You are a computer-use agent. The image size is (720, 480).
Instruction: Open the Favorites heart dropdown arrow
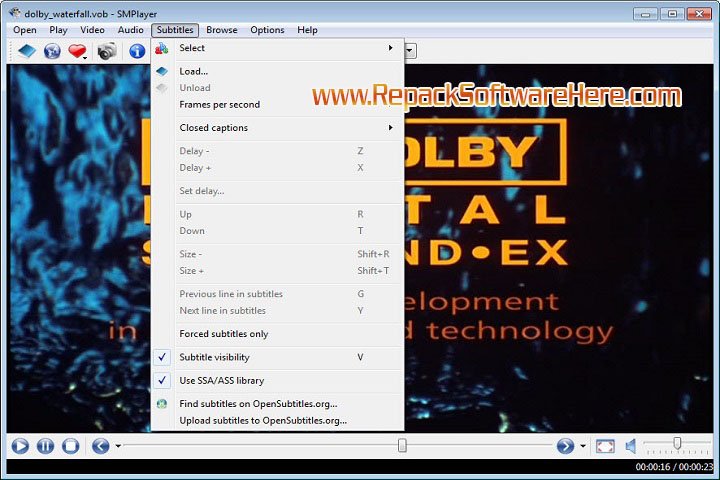(x=85, y=57)
